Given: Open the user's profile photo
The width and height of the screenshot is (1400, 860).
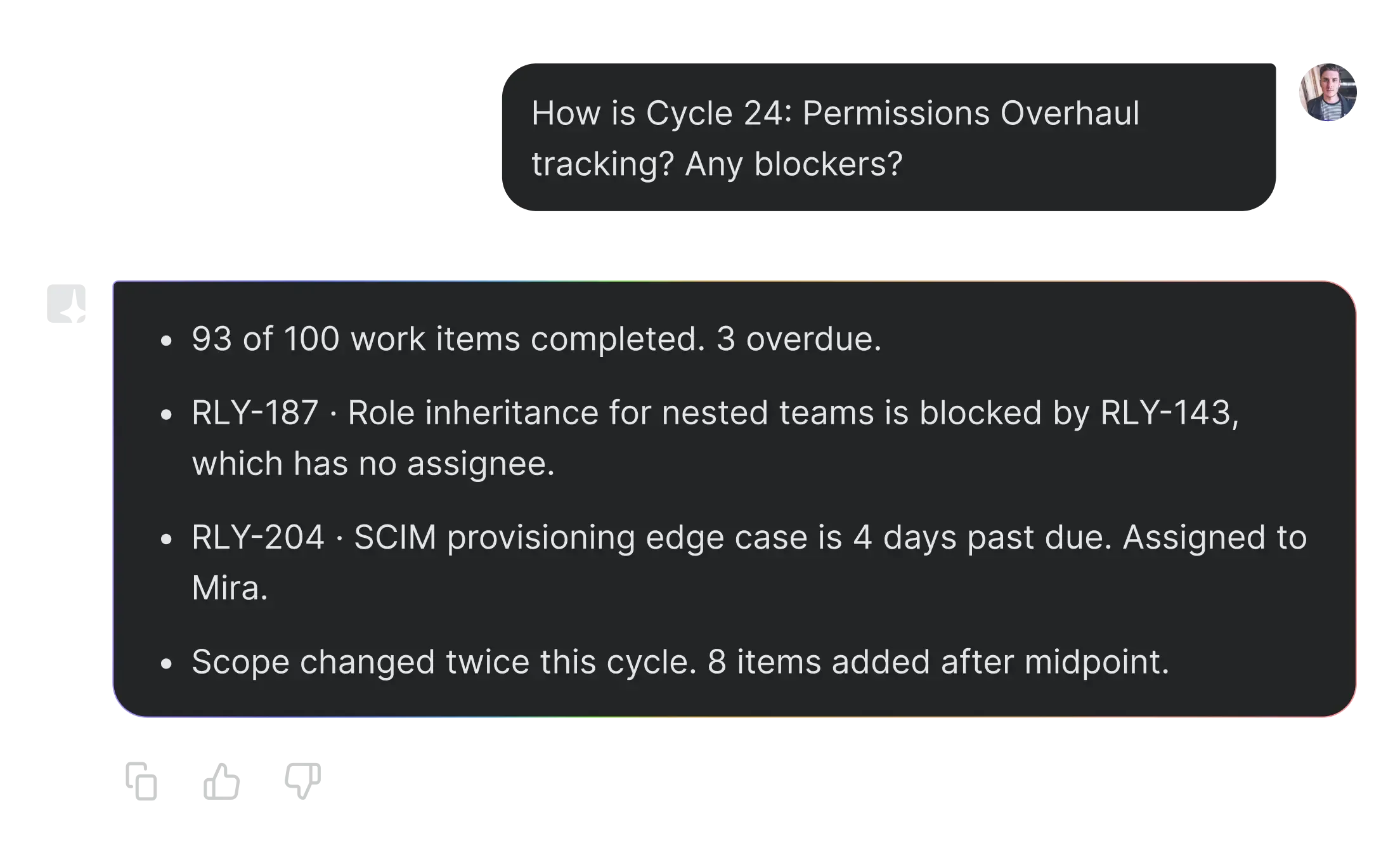Looking at the screenshot, I should pos(1328,92).
